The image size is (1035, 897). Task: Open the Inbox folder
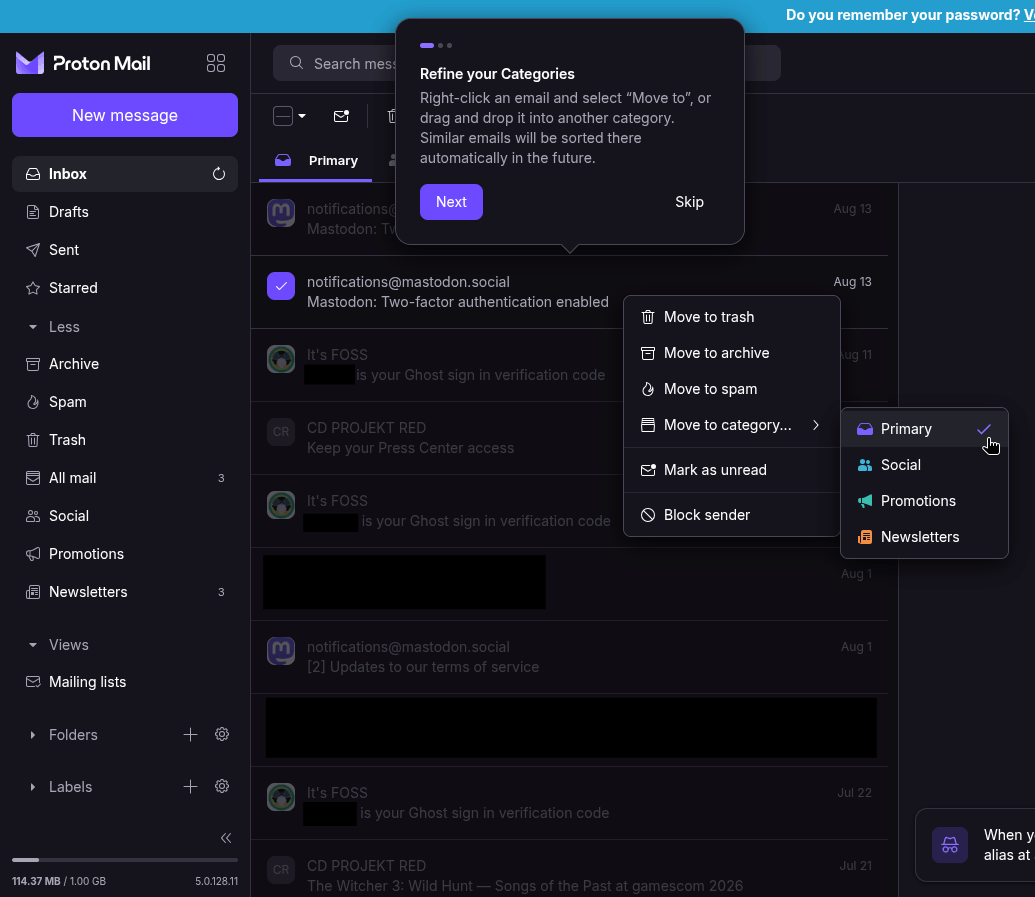(125, 174)
